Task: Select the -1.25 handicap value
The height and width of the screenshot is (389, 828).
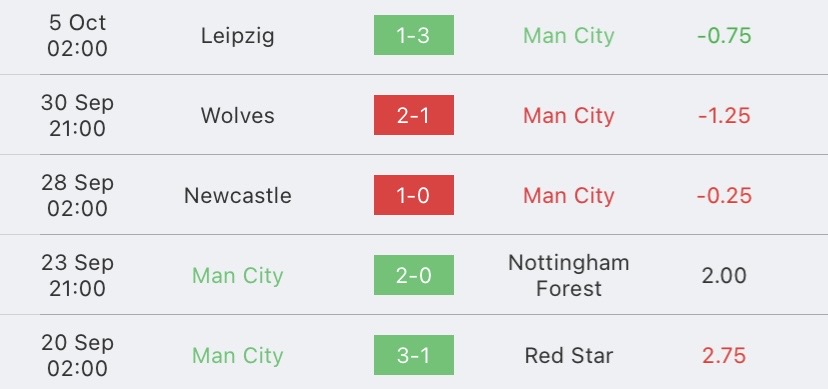Action: tap(724, 116)
